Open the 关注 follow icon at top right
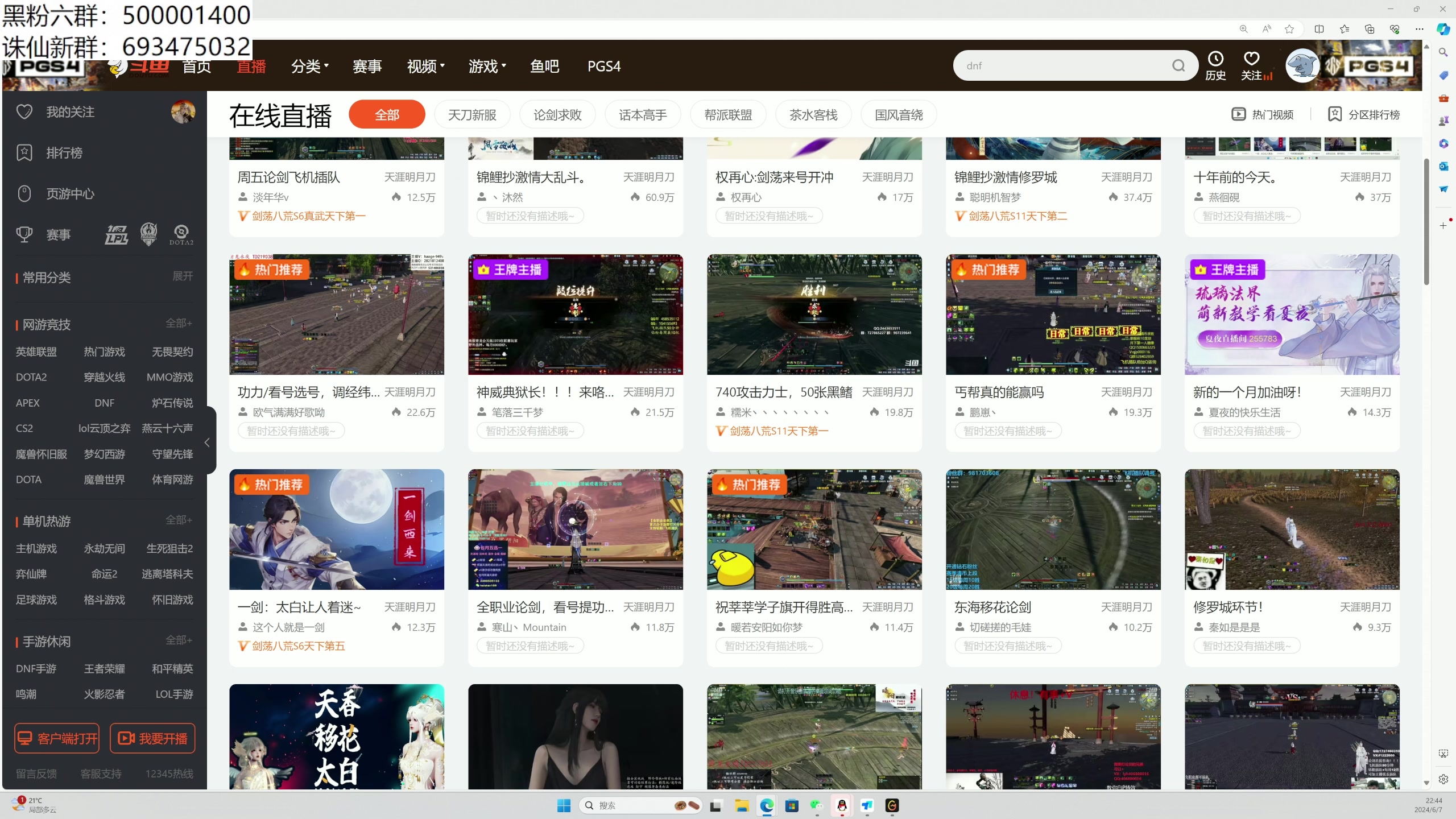Screen dimensions: 1456x819 pyautogui.click(x=1252, y=59)
